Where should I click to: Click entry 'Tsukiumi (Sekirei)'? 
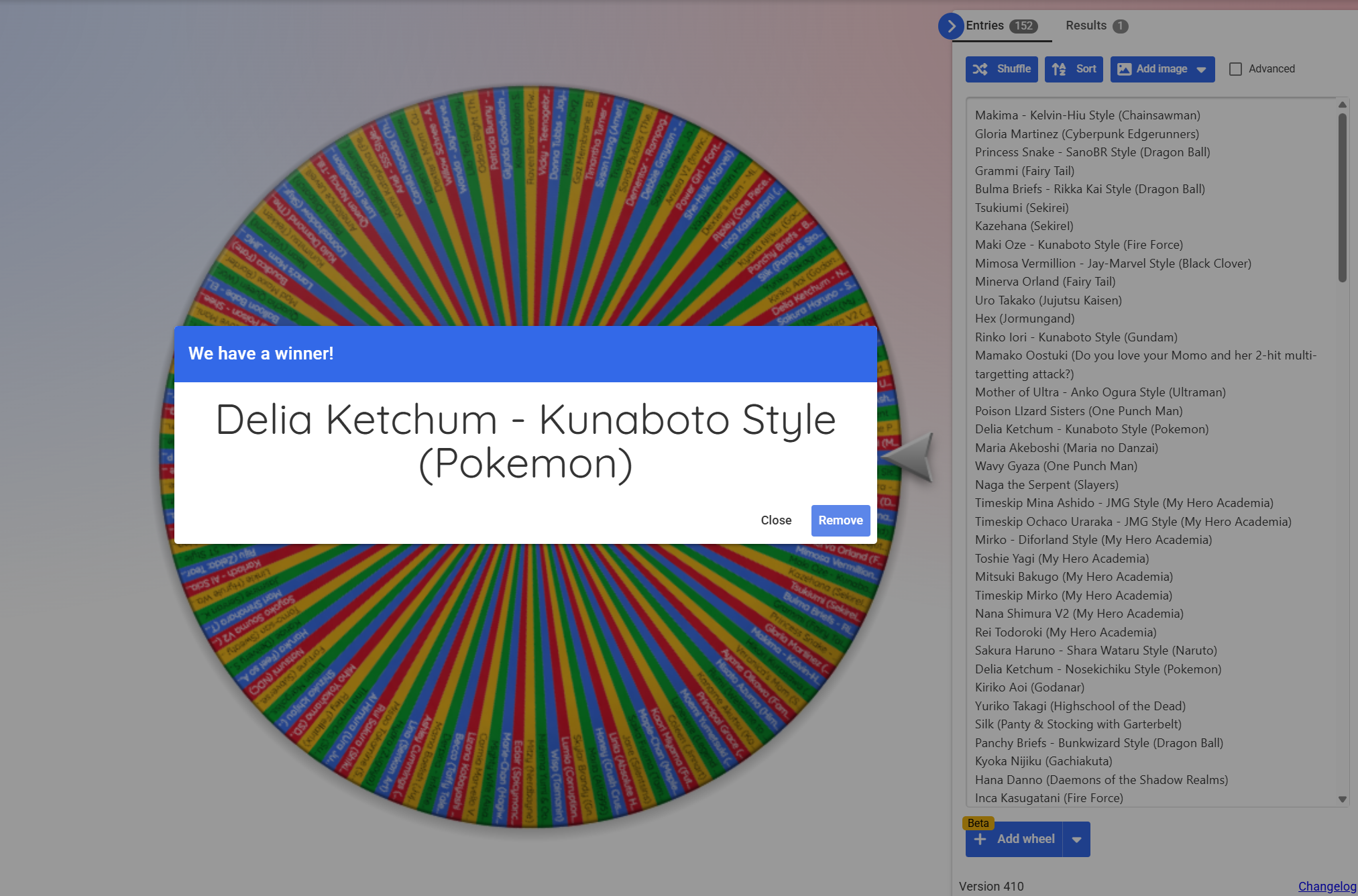pos(1022,208)
